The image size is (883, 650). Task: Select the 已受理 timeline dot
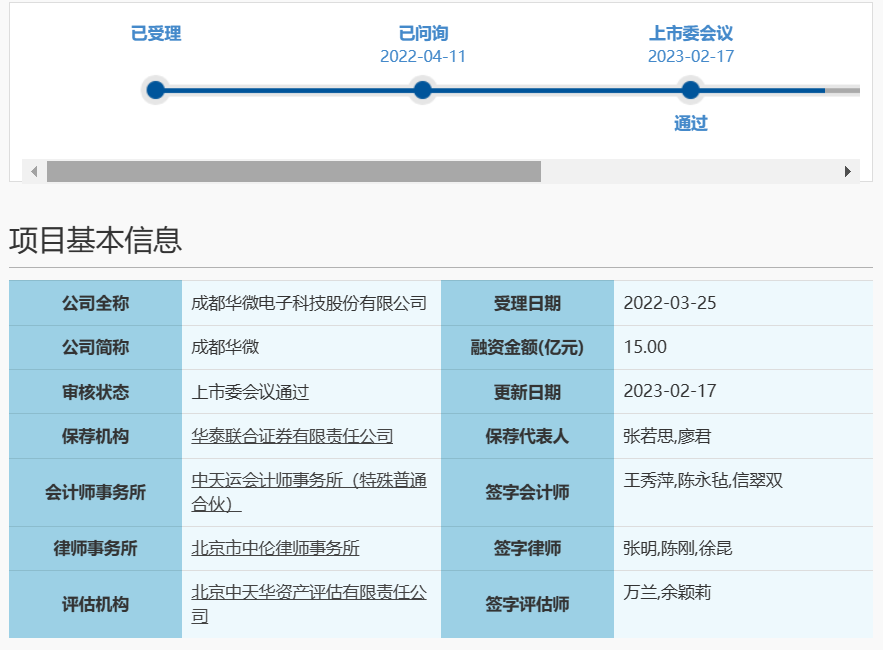coord(155,90)
